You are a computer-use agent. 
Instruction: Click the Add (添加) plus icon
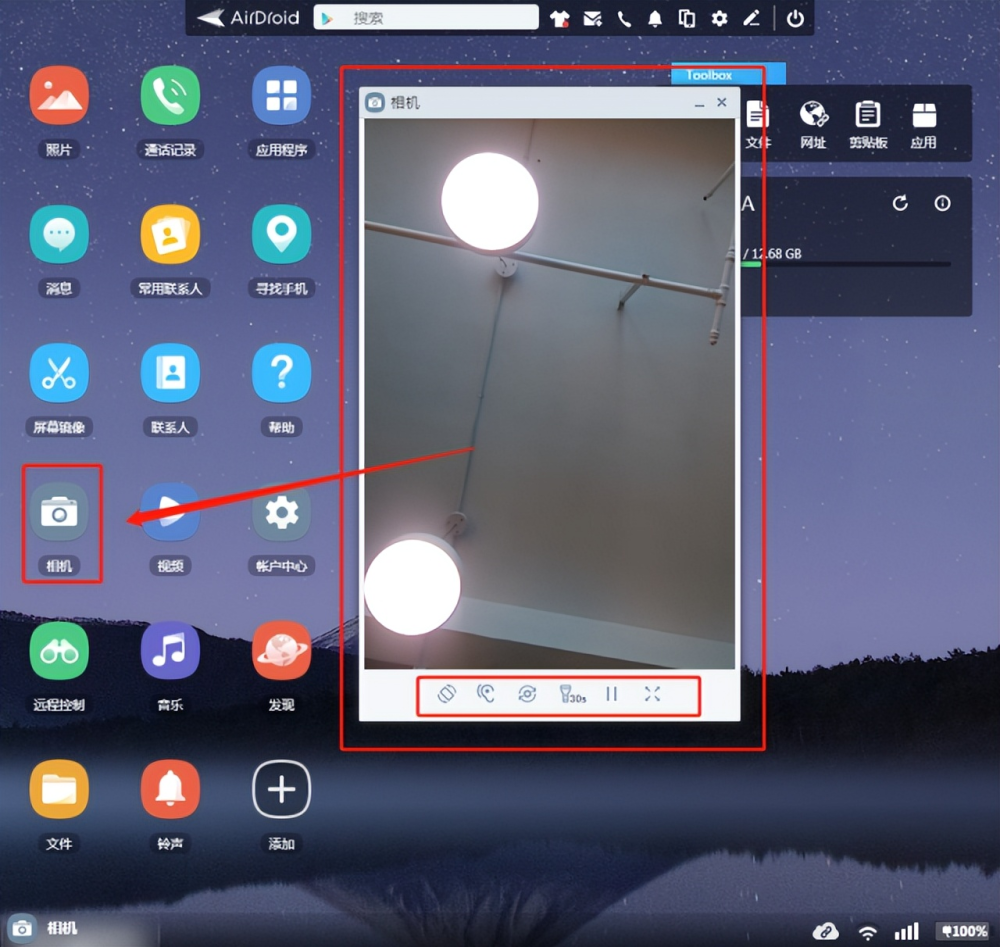click(281, 789)
